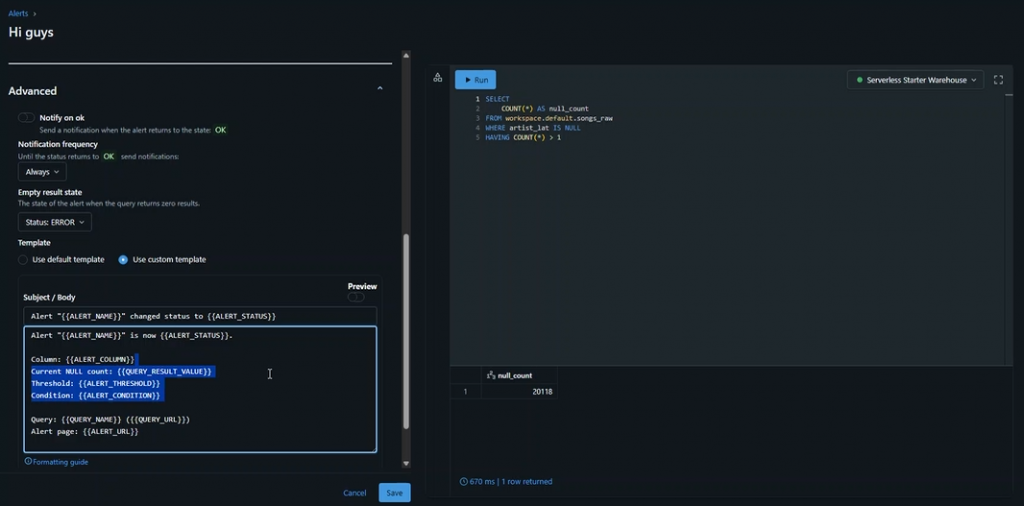Click the Formatting guide info icon
This screenshot has width=1024, height=506.
pyautogui.click(x=28, y=462)
